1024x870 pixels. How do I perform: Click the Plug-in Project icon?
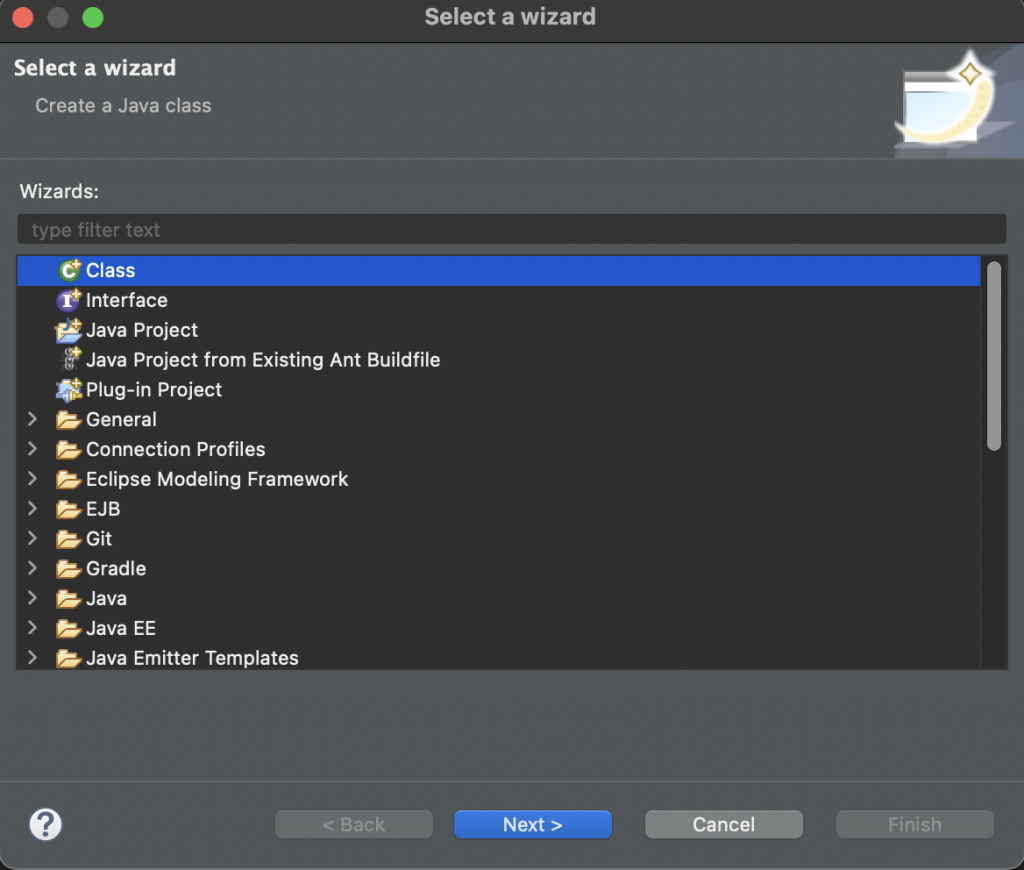point(69,389)
